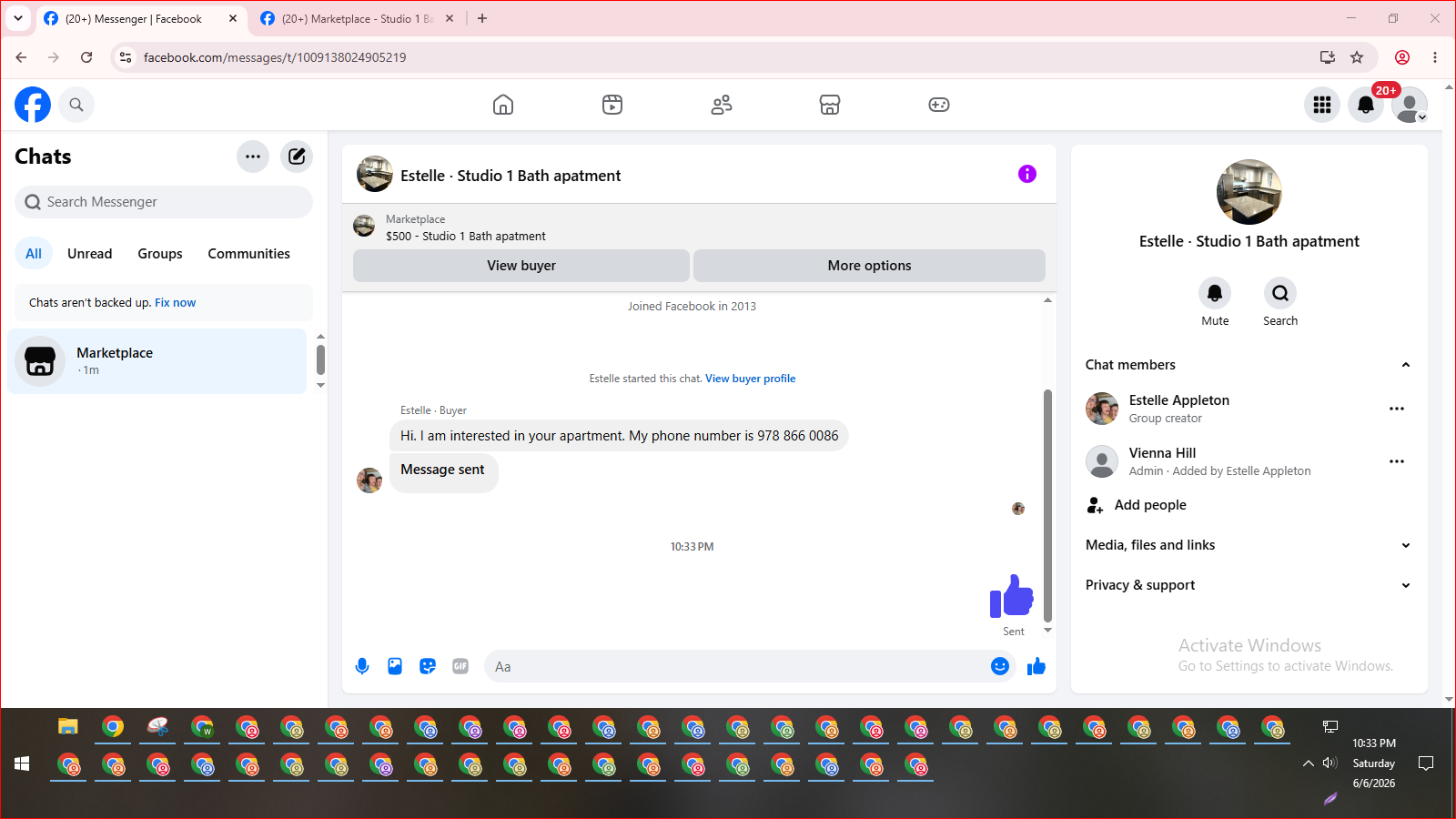Collapse the Chat members section

tap(1249, 365)
